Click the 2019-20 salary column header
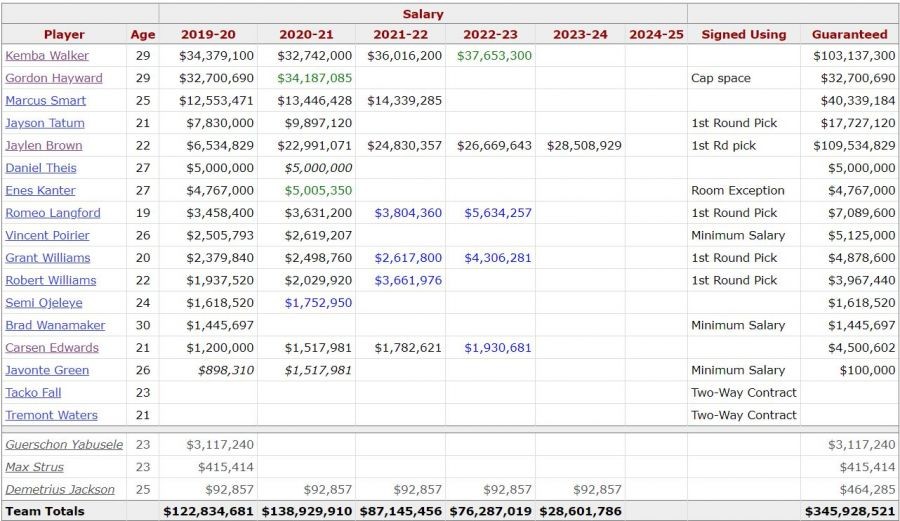Viewport: 900px width, 521px height. point(208,34)
